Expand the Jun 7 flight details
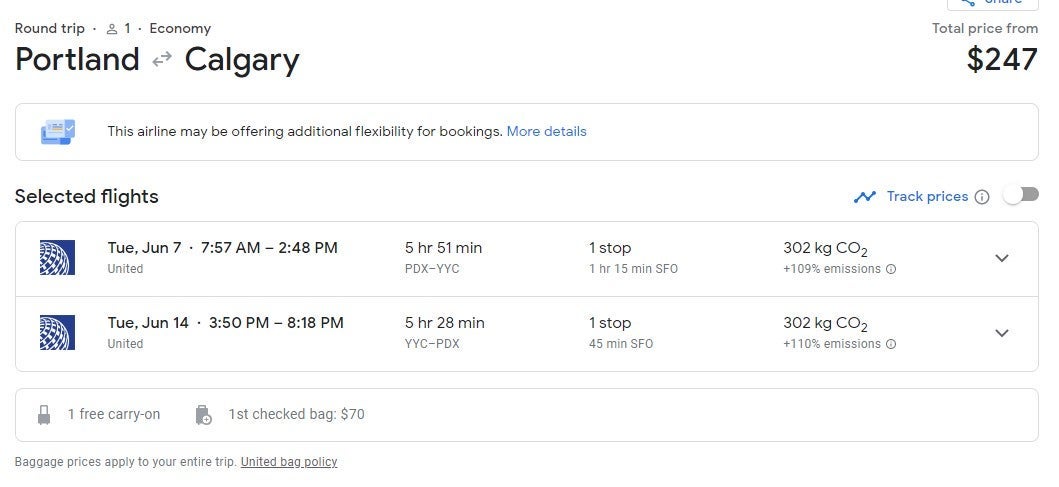 [1002, 258]
